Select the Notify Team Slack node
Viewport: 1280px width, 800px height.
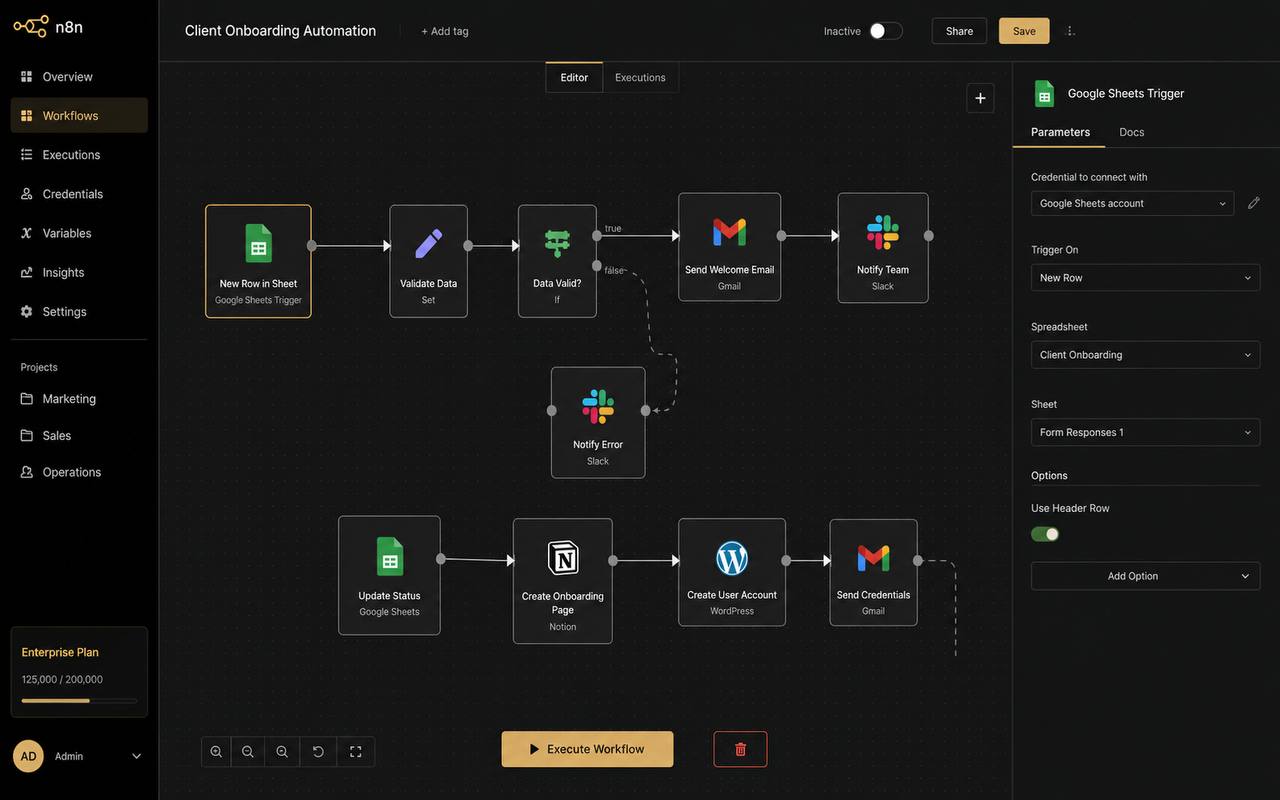pos(883,247)
